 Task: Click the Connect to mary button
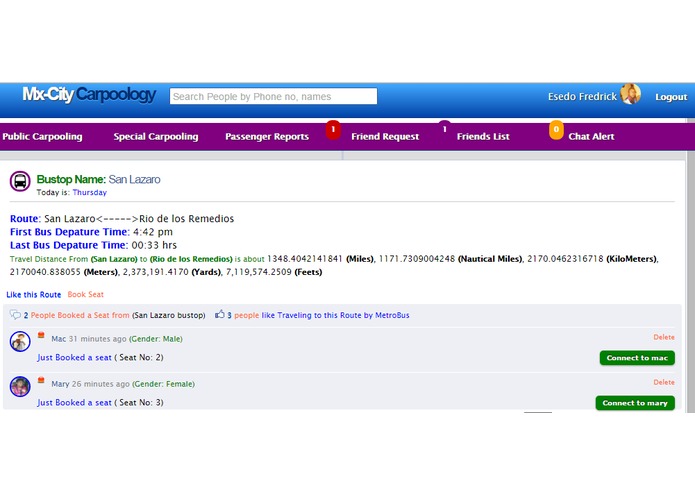(635, 403)
